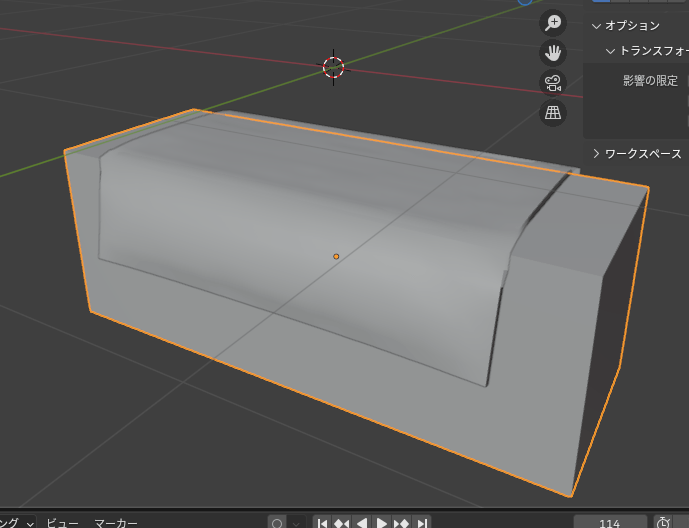Open the ビュー menu in the timeline
The height and width of the screenshot is (528, 689).
[62, 522]
